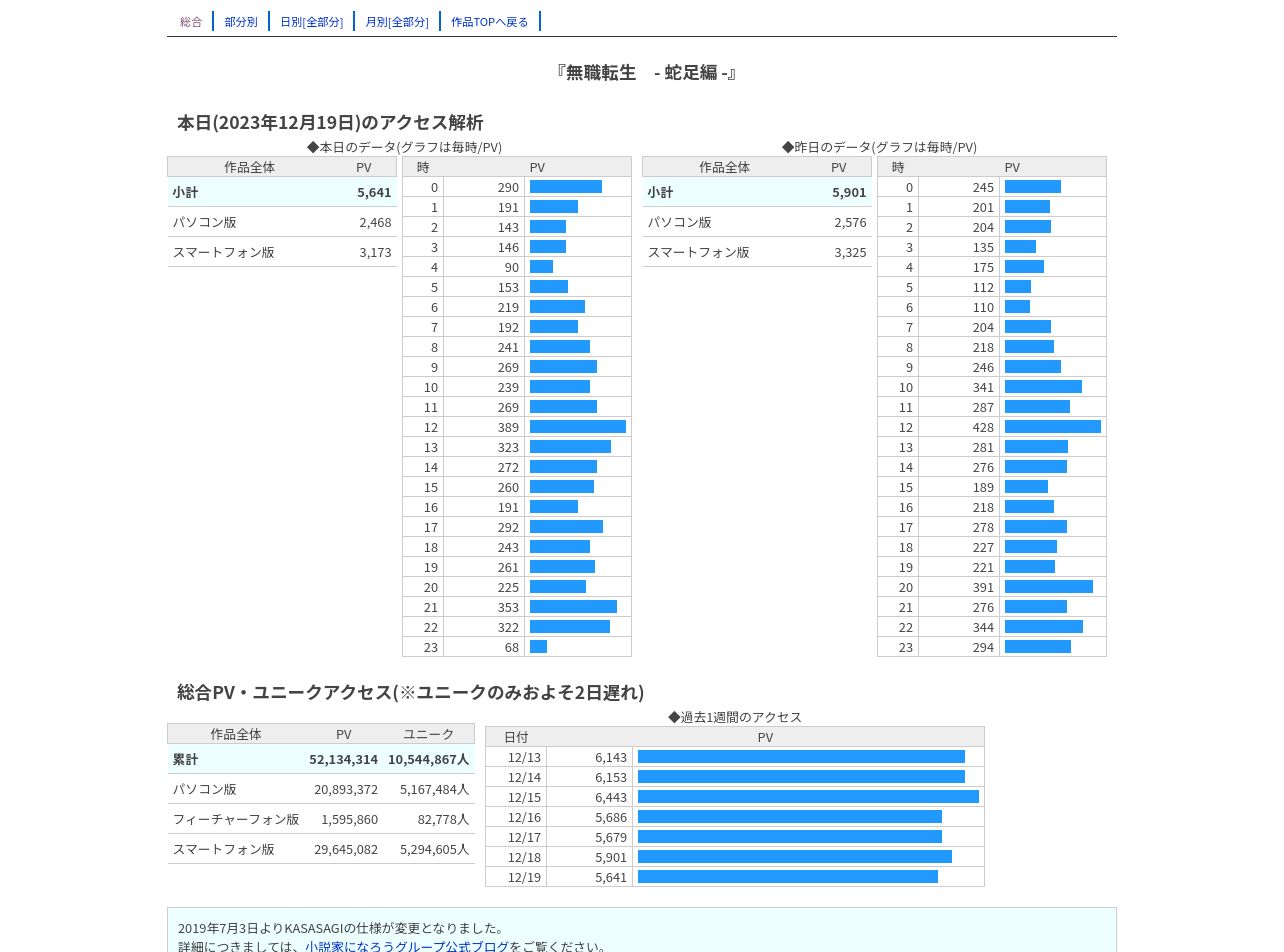Click yesterday's 小計 row showing 5,901
This screenshot has width=1284, height=952.
pyautogui.click(x=757, y=192)
